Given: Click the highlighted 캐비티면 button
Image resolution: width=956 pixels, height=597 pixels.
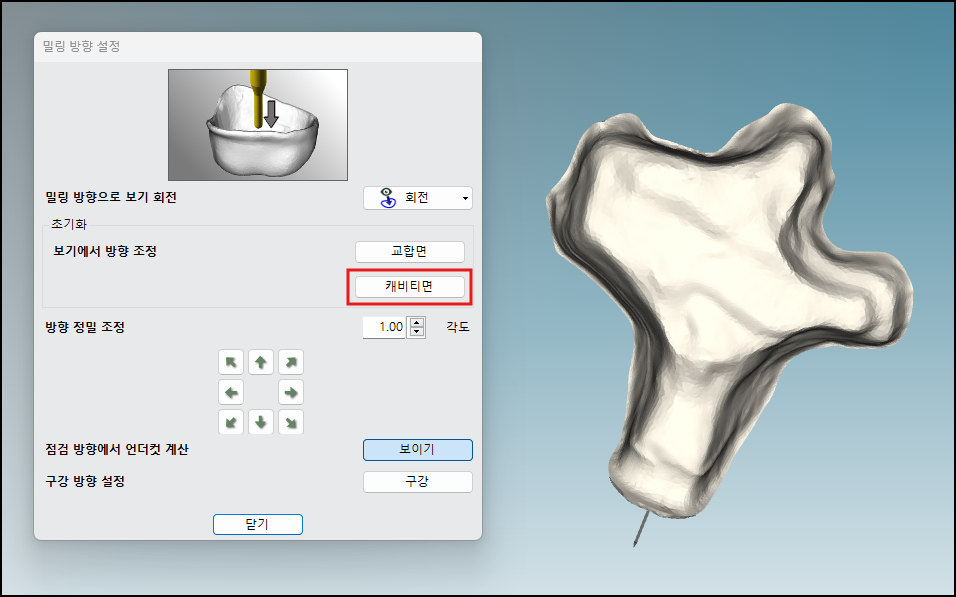Looking at the screenshot, I should coord(410,287).
